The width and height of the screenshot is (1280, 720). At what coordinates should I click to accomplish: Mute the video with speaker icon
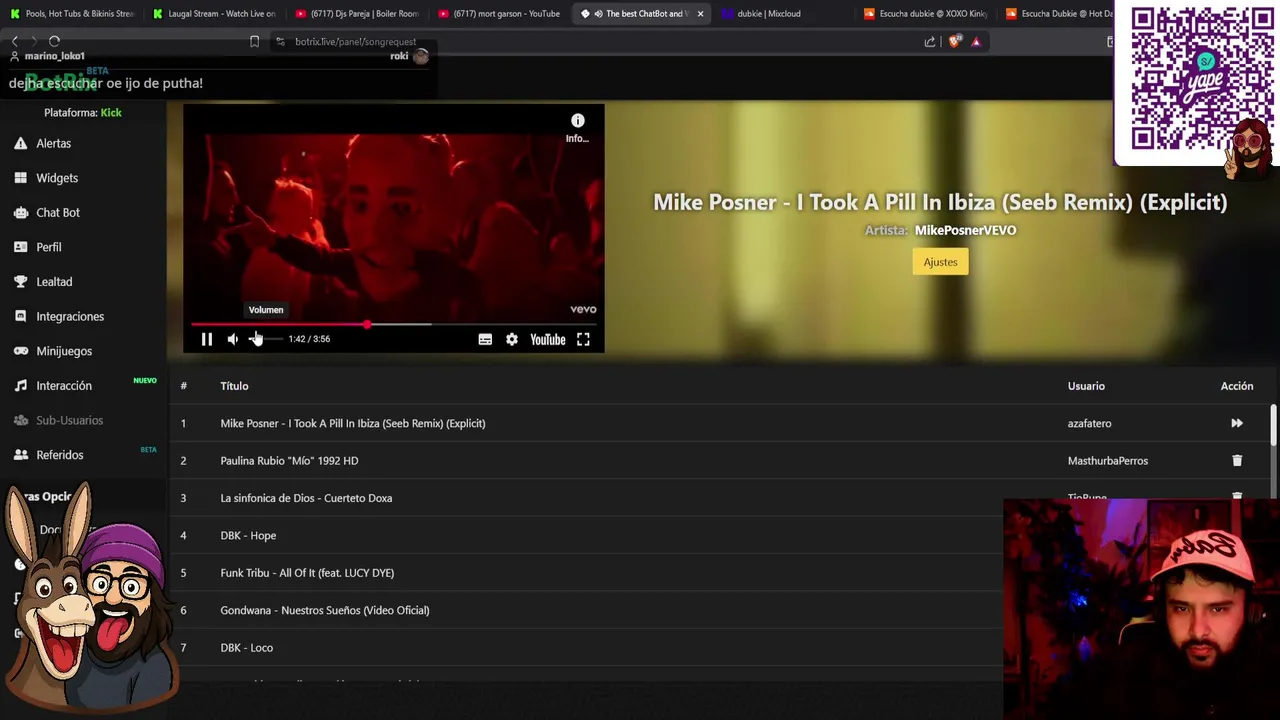tap(233, 339)
